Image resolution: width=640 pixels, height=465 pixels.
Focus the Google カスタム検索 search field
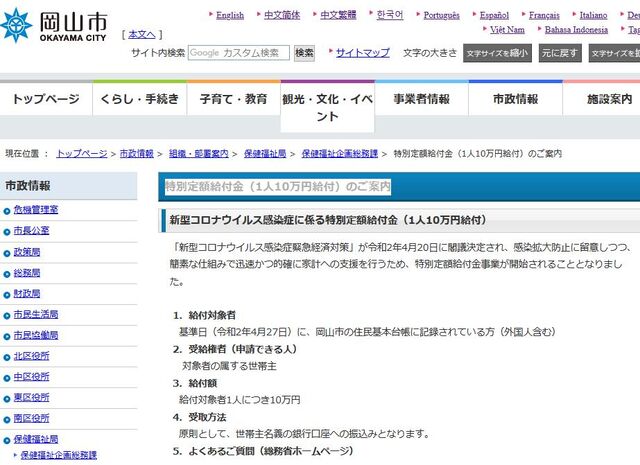click(239, 53)
